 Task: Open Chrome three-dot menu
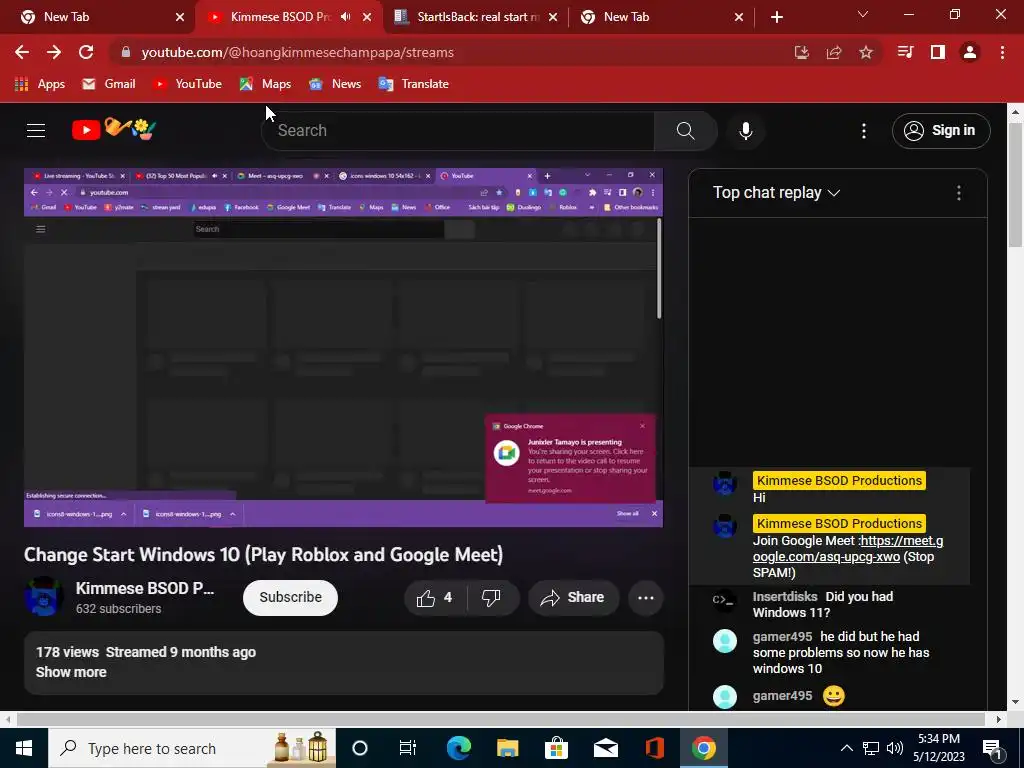click(1002, 52)
